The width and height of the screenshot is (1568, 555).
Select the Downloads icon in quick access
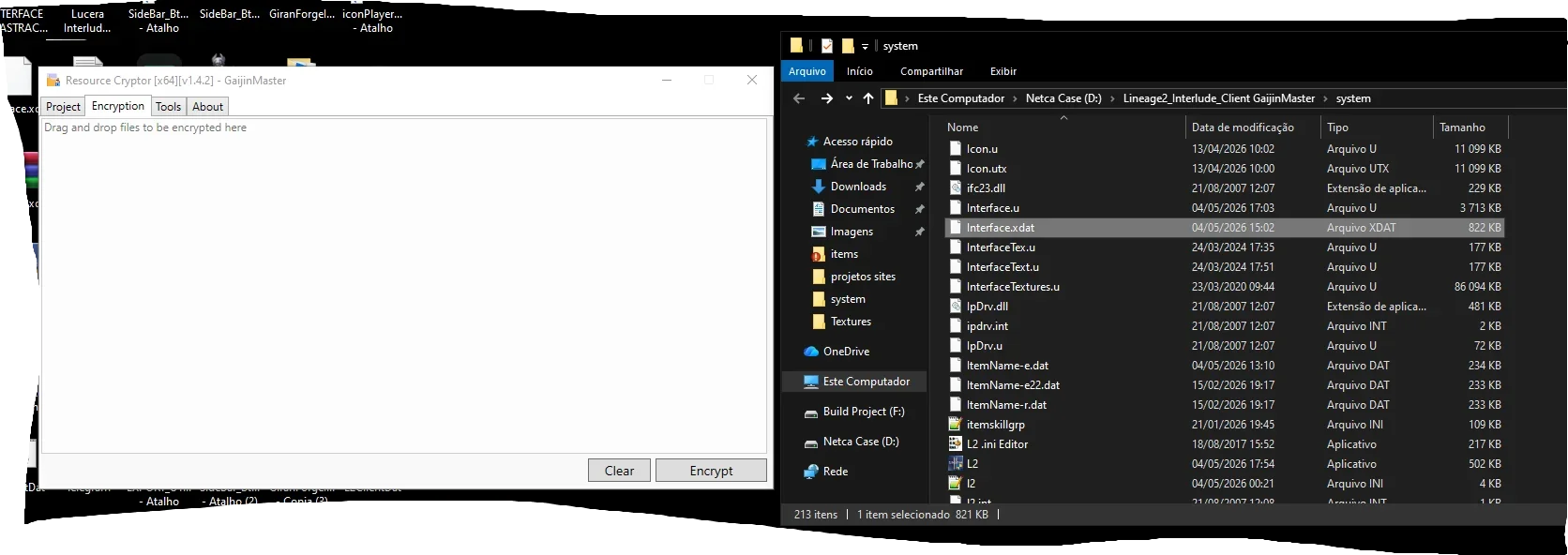point(819,187)
